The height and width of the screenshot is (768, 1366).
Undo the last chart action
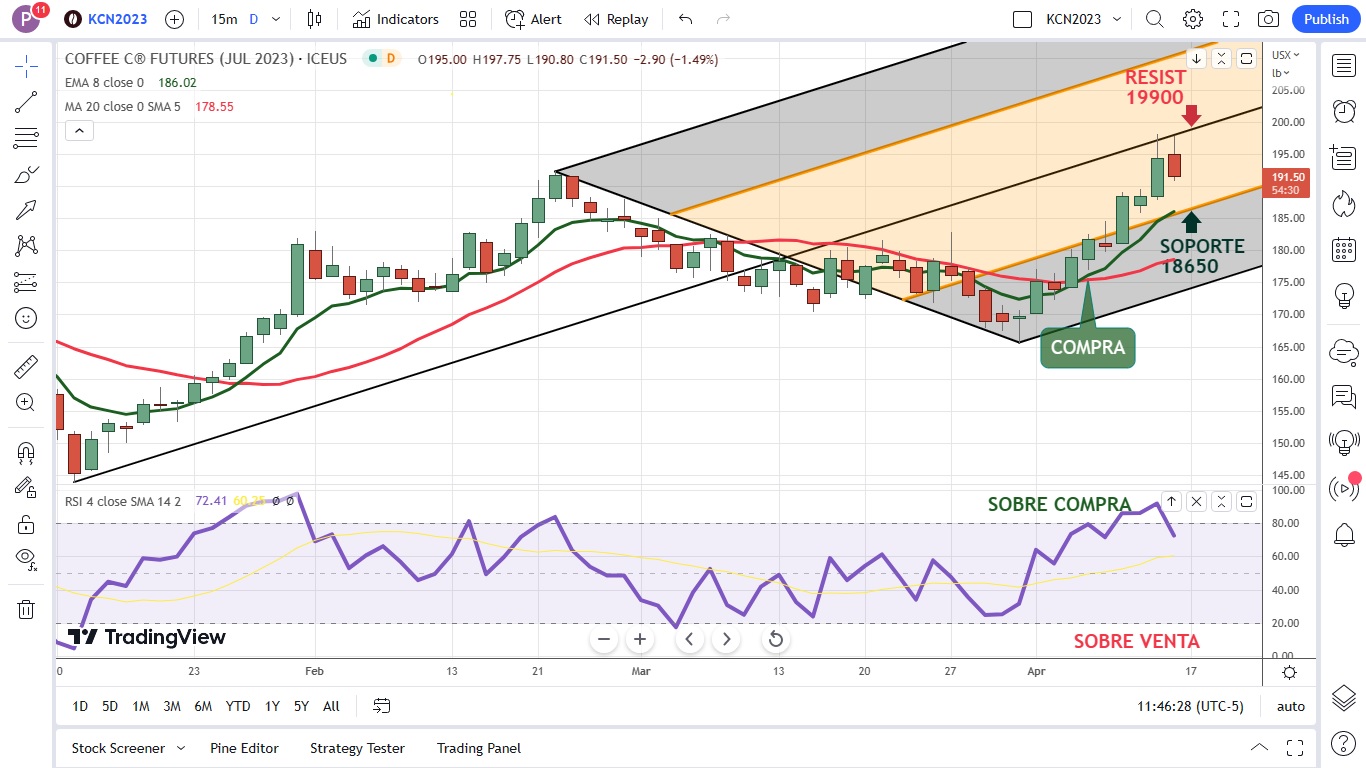click(x=685, y=19)
